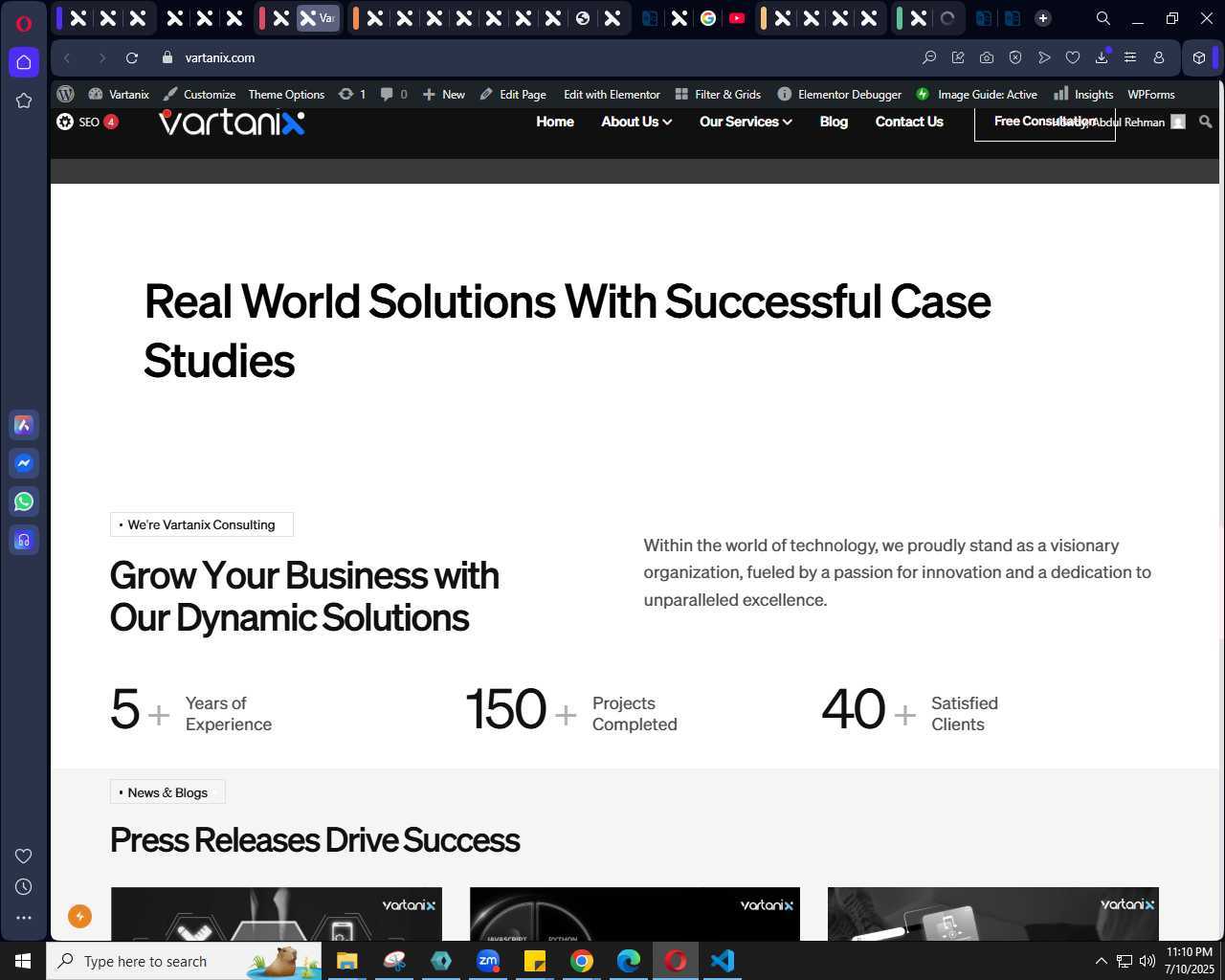Image resolution: width=1225 pixels, height=980 pixels.
Task: Expand the Our Services dropdown menu
Action: (x=746, y=122)
